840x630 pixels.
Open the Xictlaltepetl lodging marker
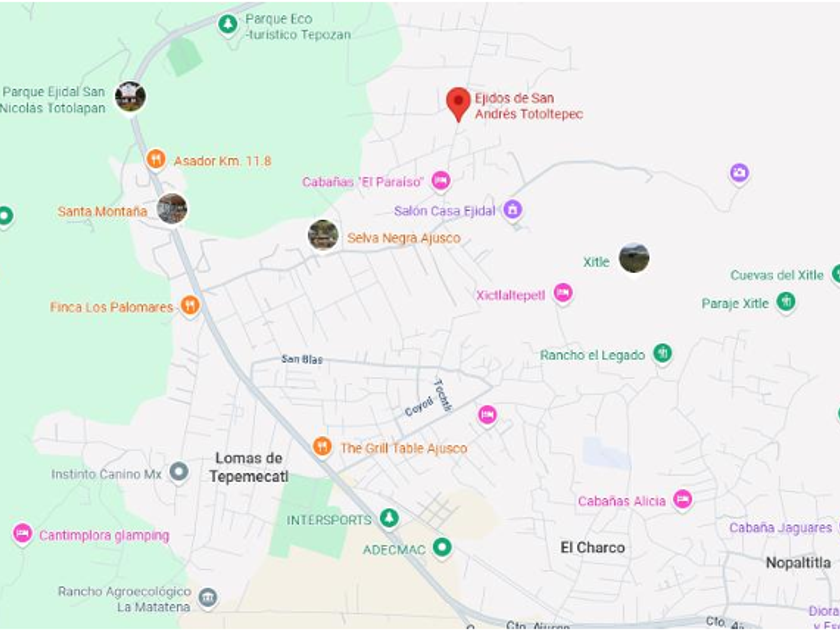tap(562, 293)
